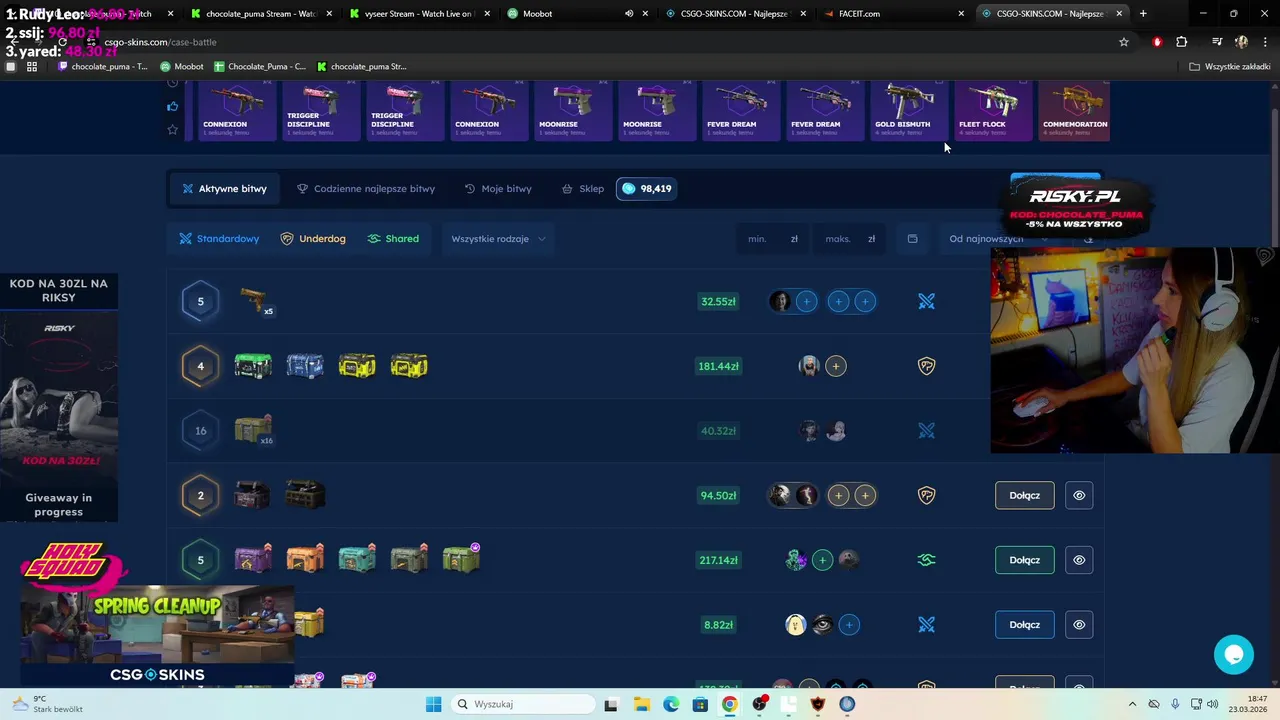
Task: Toggle the Underdog battle type filter
Action: click(313, 239)
